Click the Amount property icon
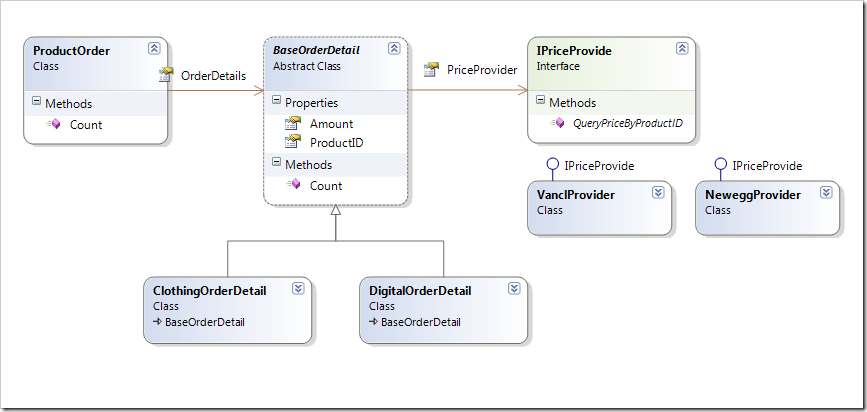The height and width of the screenshot is (412, 867). [293, 123]
